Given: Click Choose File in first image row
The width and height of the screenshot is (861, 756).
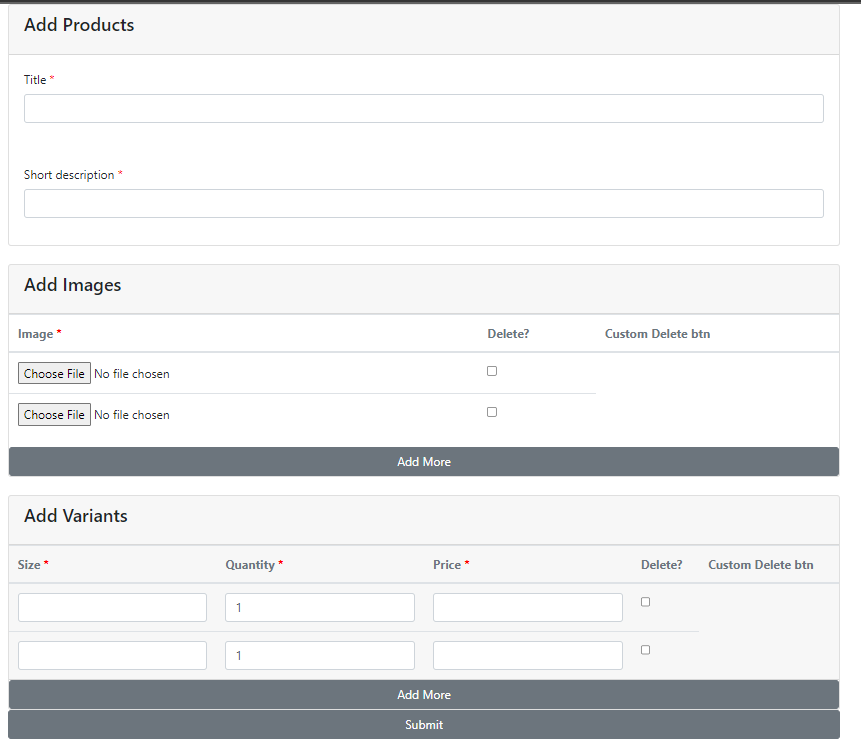Looking at the screenshot, I should pos(54,374).
